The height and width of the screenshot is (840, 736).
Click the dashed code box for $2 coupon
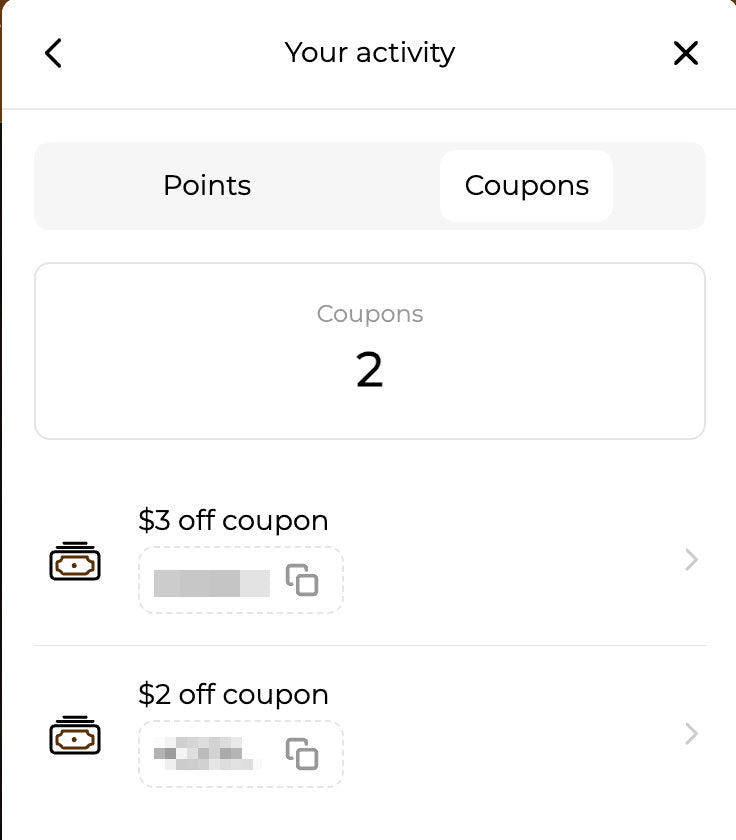click(241, 754)
